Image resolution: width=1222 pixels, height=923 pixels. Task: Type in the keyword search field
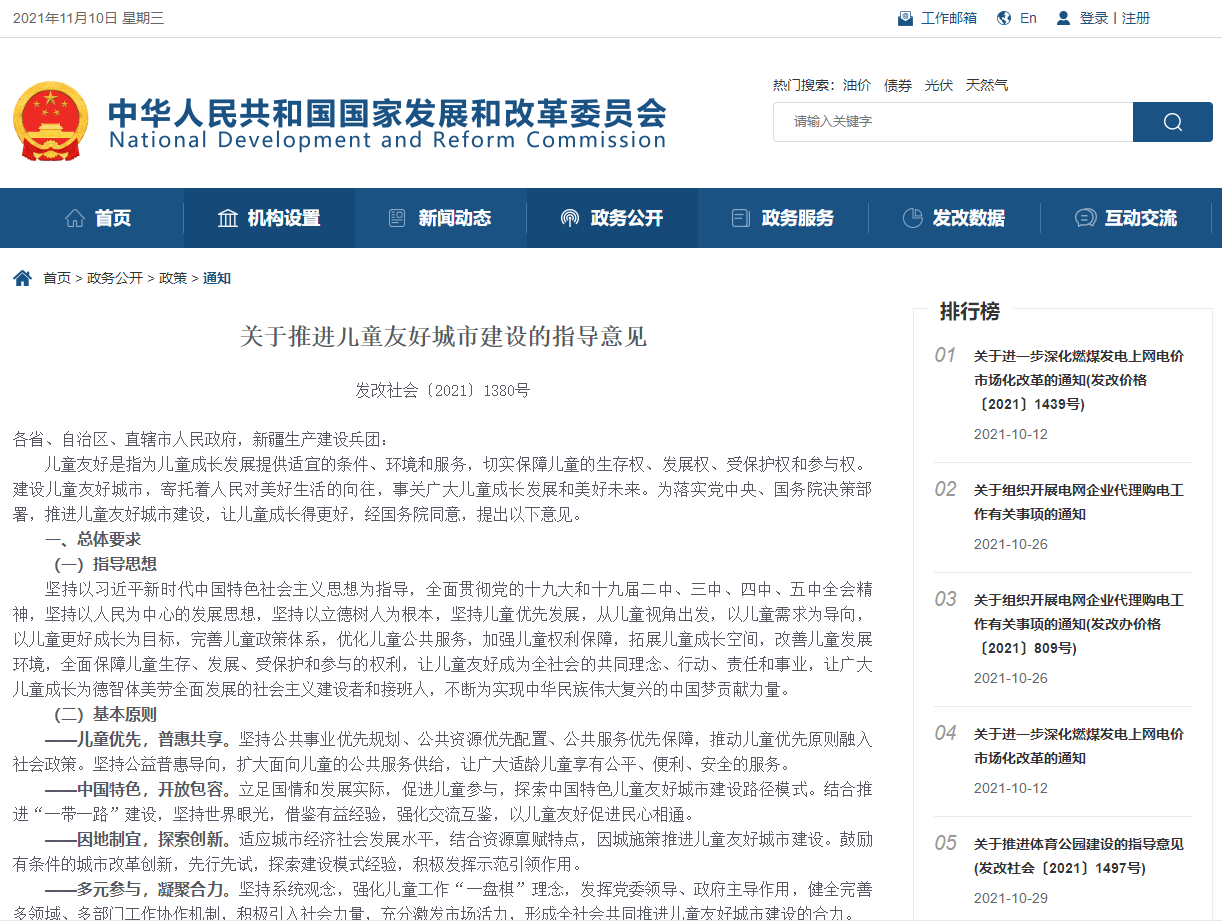tap(952, 122)
